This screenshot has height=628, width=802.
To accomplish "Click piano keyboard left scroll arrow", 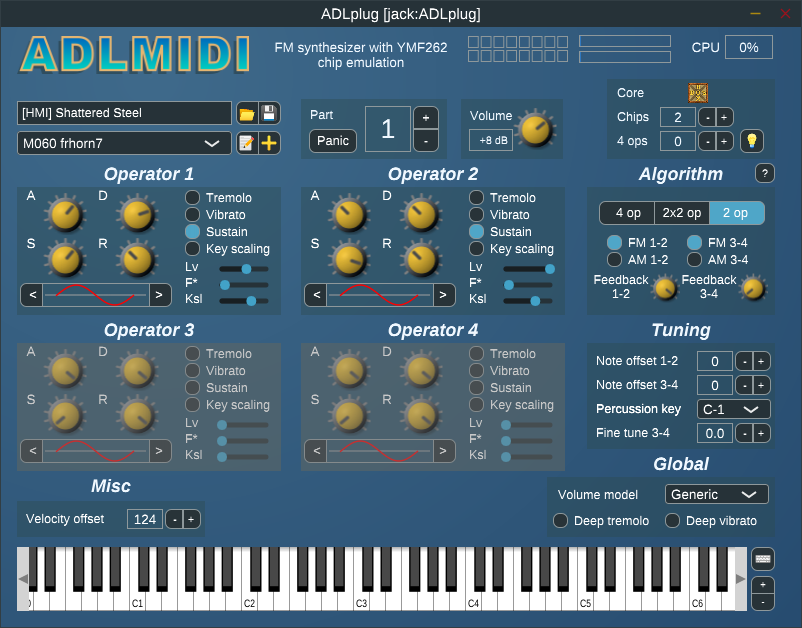I will coord(23,578).
